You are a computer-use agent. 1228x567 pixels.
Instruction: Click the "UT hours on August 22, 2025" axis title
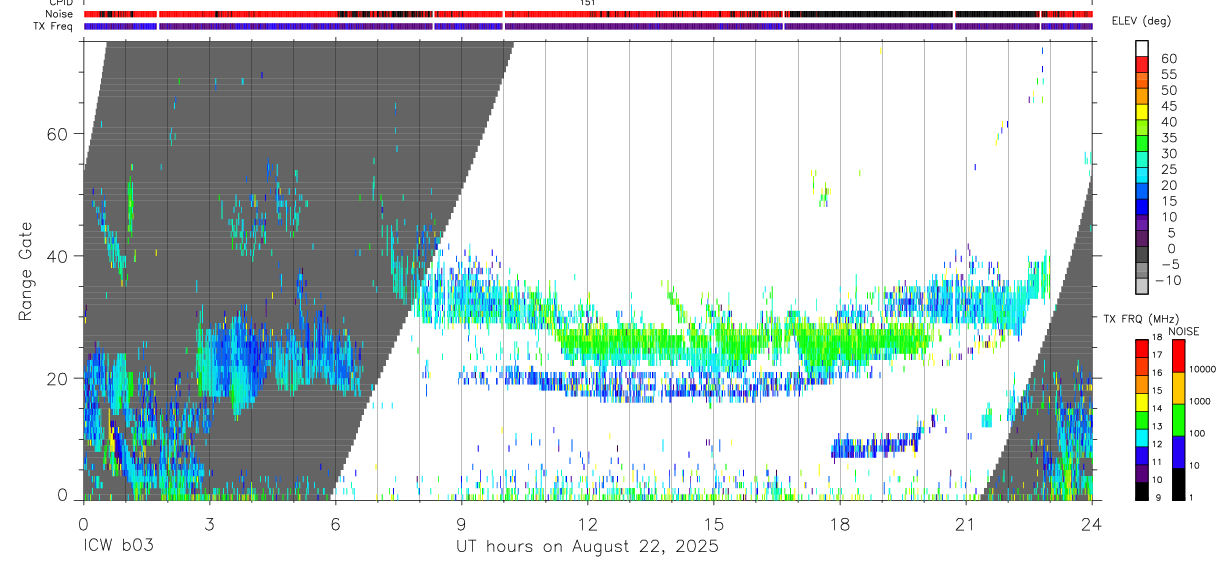coord(587,547)
